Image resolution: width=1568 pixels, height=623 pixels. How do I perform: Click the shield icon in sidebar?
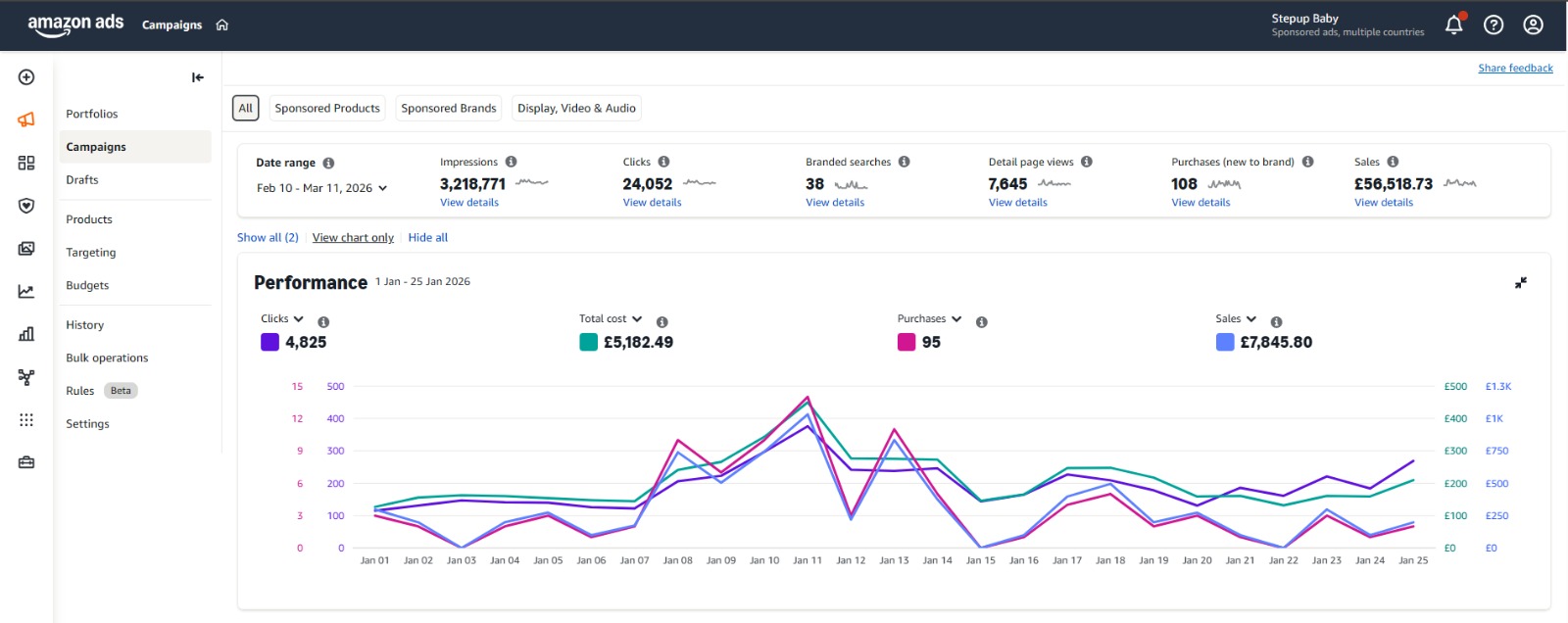click(26, 206)
